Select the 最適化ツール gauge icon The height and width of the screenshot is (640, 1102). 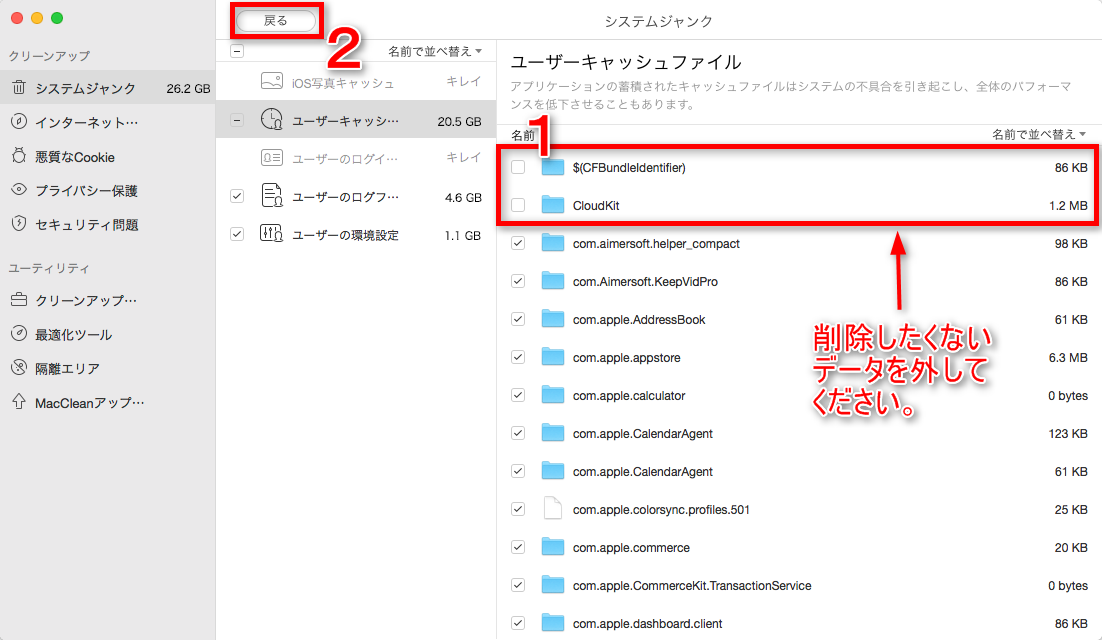(x=19, y=334)
